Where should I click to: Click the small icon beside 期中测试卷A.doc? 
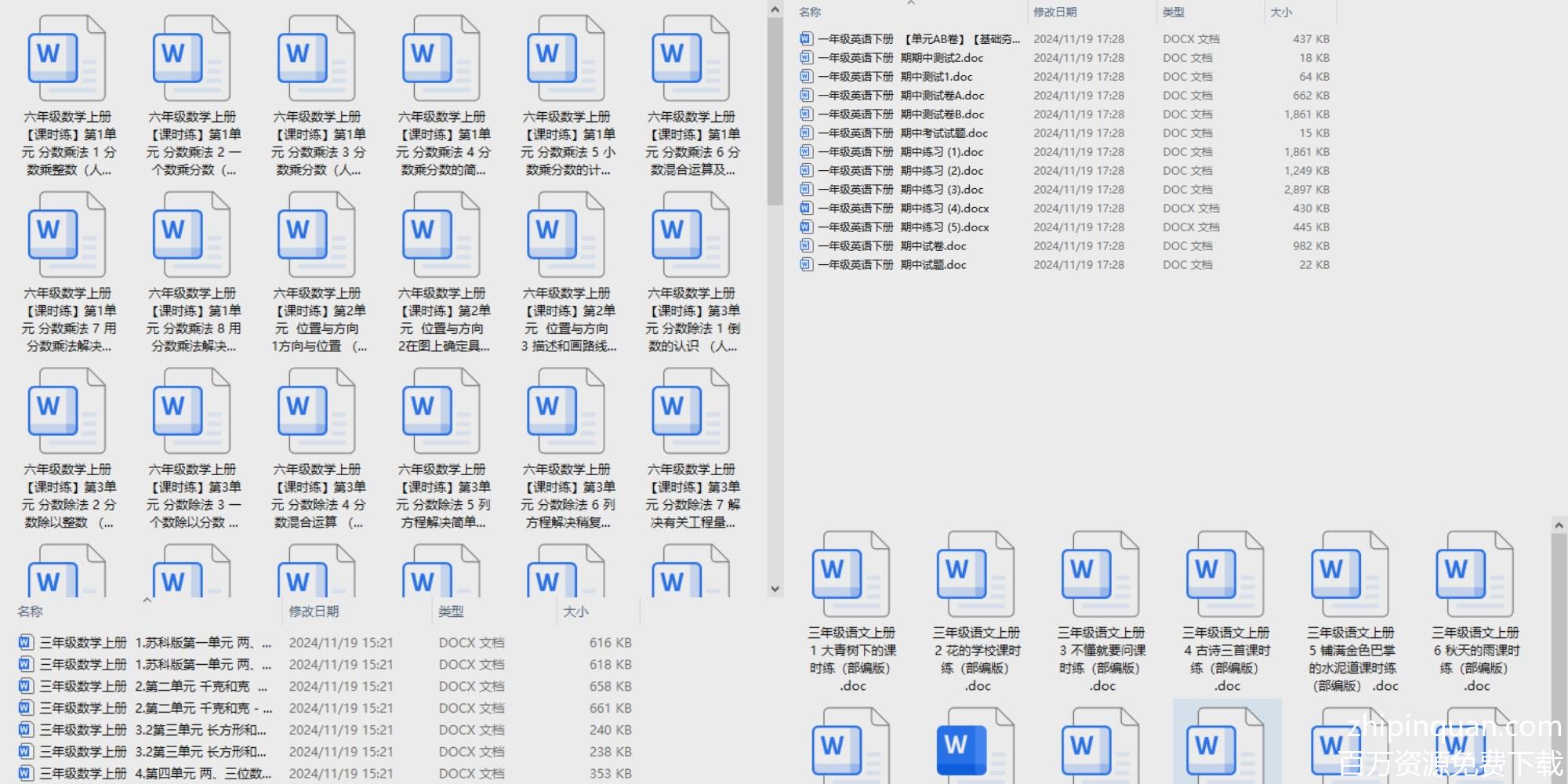(x=806, y=96)
